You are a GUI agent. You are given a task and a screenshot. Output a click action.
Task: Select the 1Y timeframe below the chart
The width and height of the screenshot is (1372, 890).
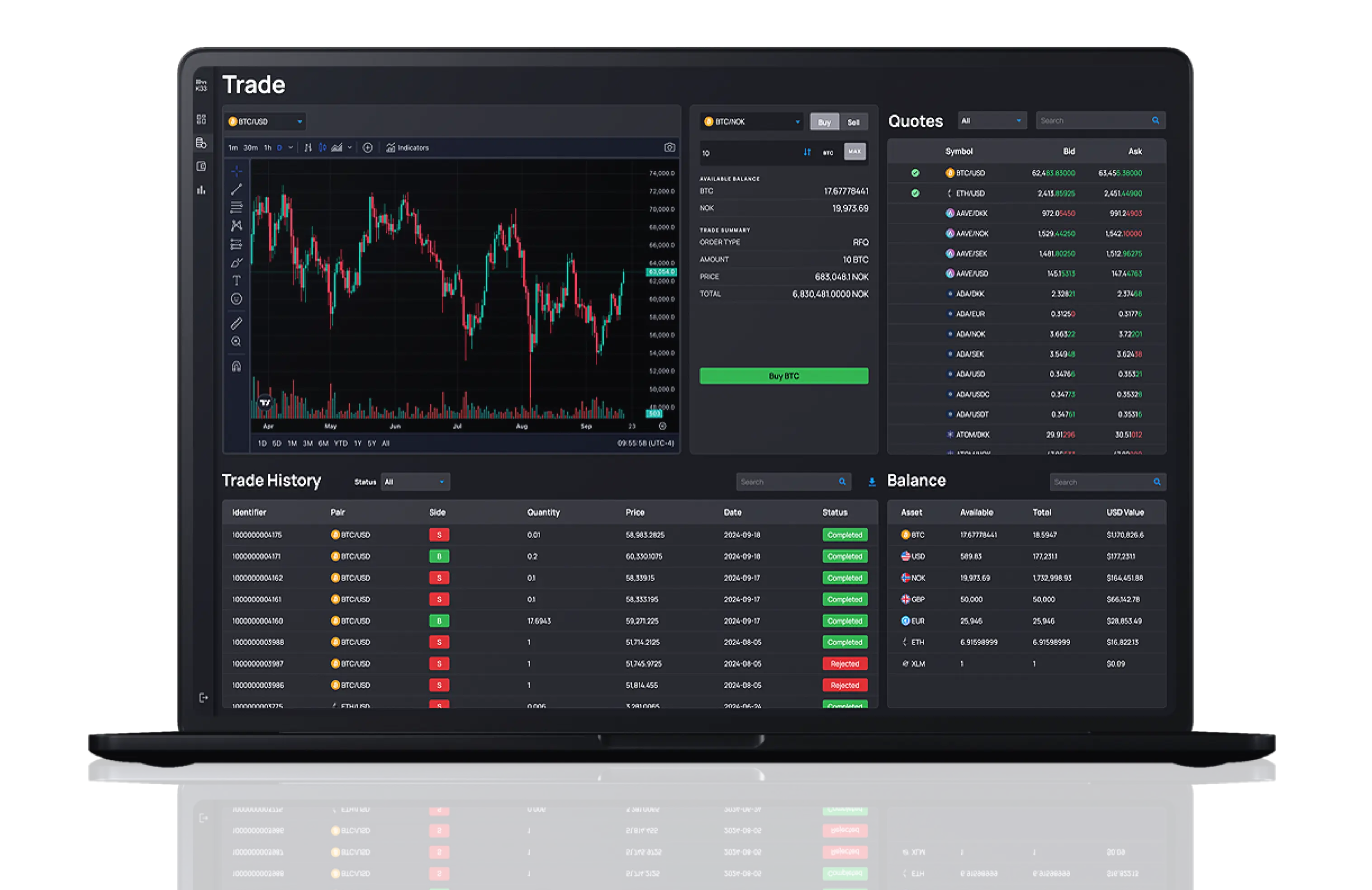(x=358, y=443)
